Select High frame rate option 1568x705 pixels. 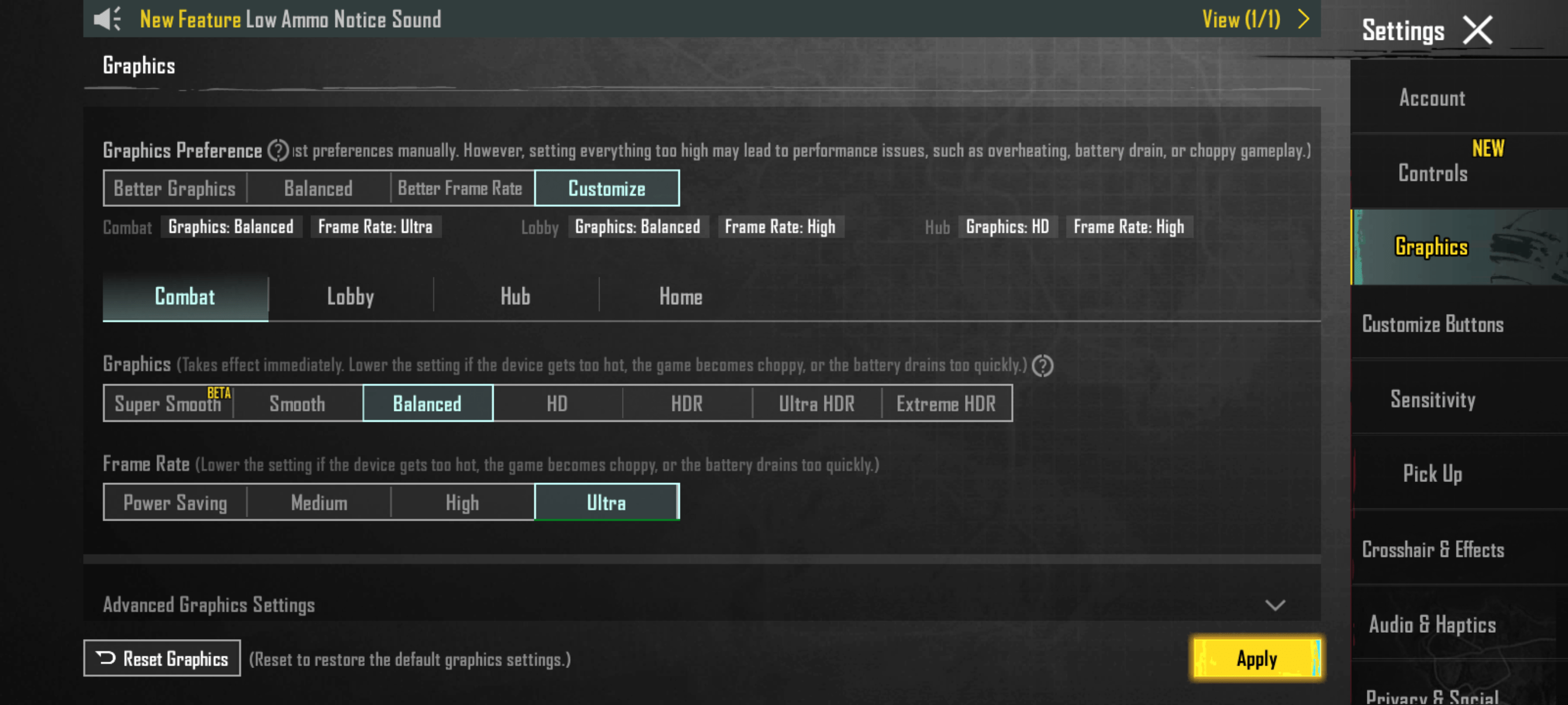coord(462,502)
